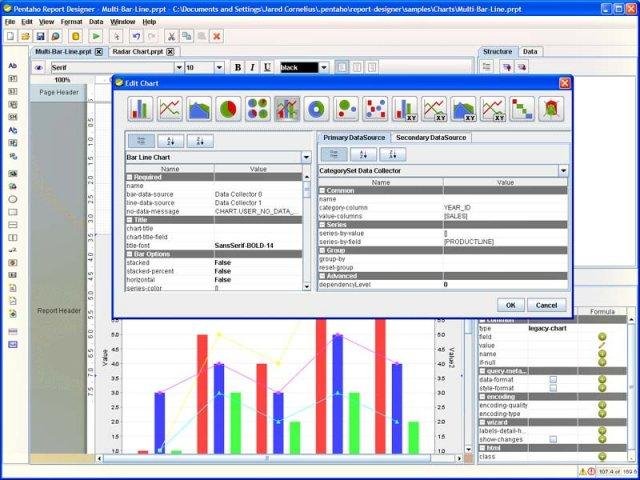640x480 pixels.
Task: Select the radar chart type icon
Action: [551, 109]
